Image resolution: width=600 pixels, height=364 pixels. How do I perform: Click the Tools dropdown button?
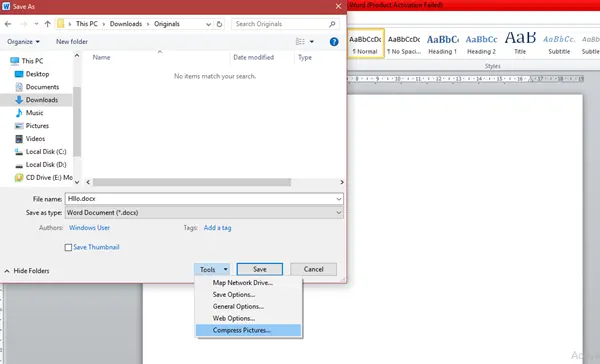[212, 269]
